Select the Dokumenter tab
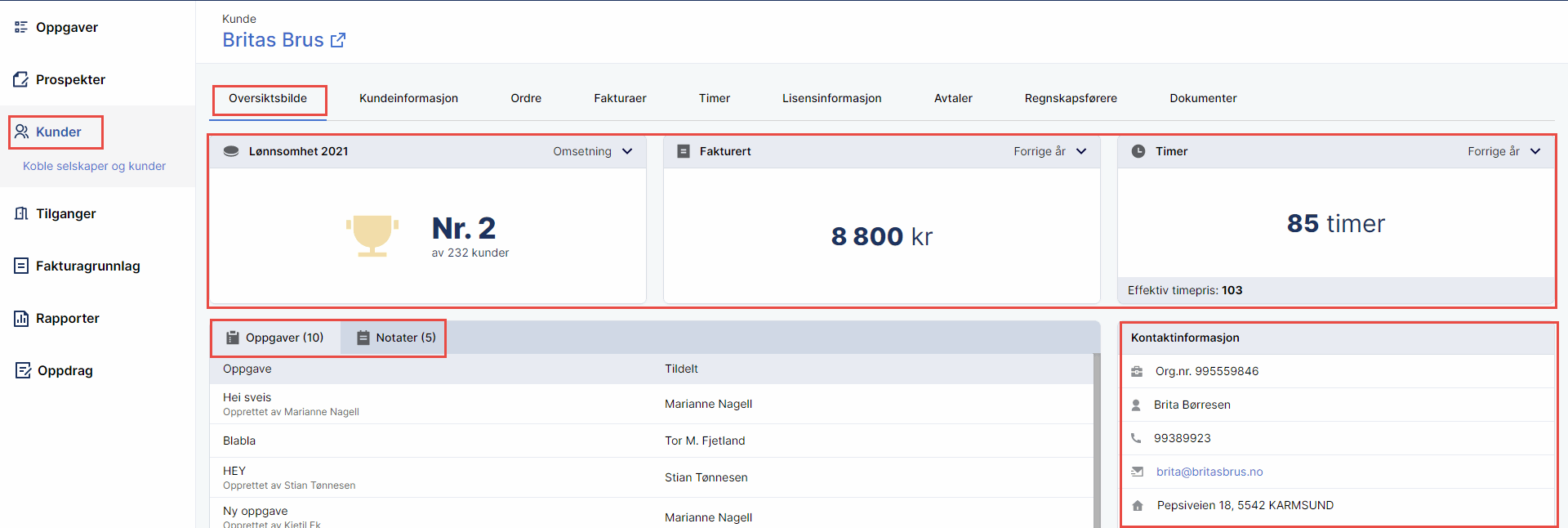This screenshot has height=528, width=1568. pyautogui.click(x=1203, y=98)
